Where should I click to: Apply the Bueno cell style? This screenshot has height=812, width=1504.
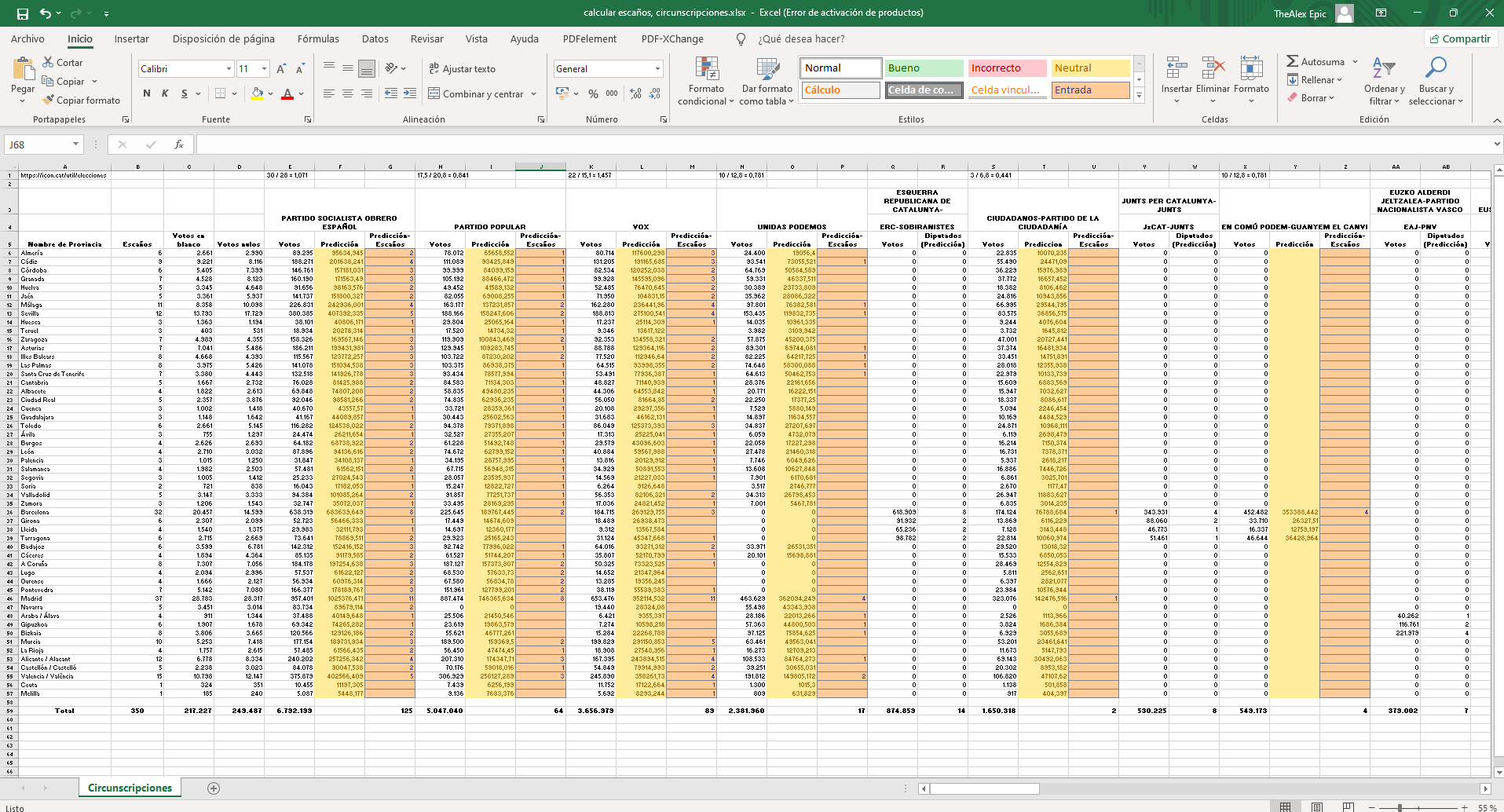pos(924,68)
